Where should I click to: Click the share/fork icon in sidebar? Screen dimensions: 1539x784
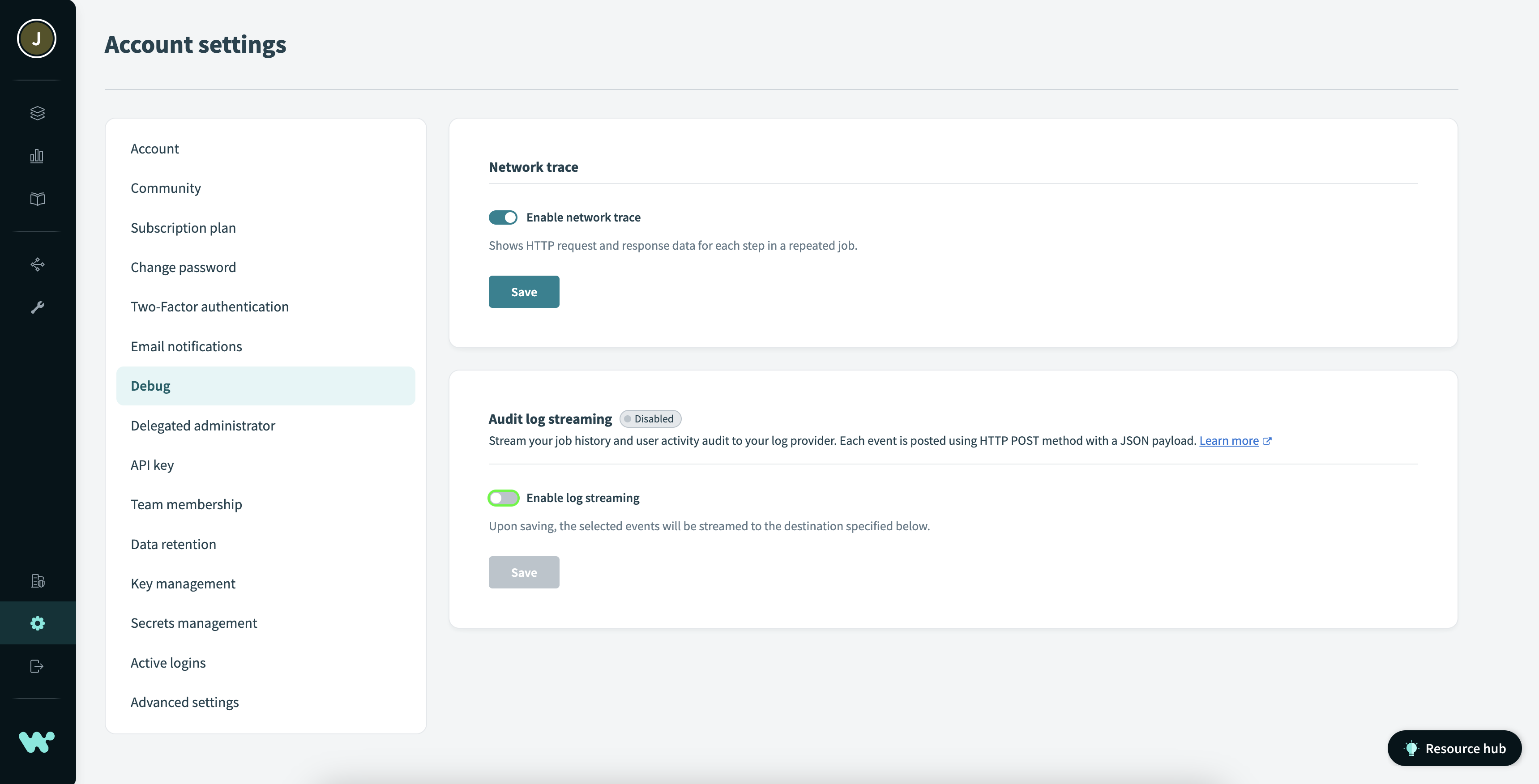(x=37, y=264)
